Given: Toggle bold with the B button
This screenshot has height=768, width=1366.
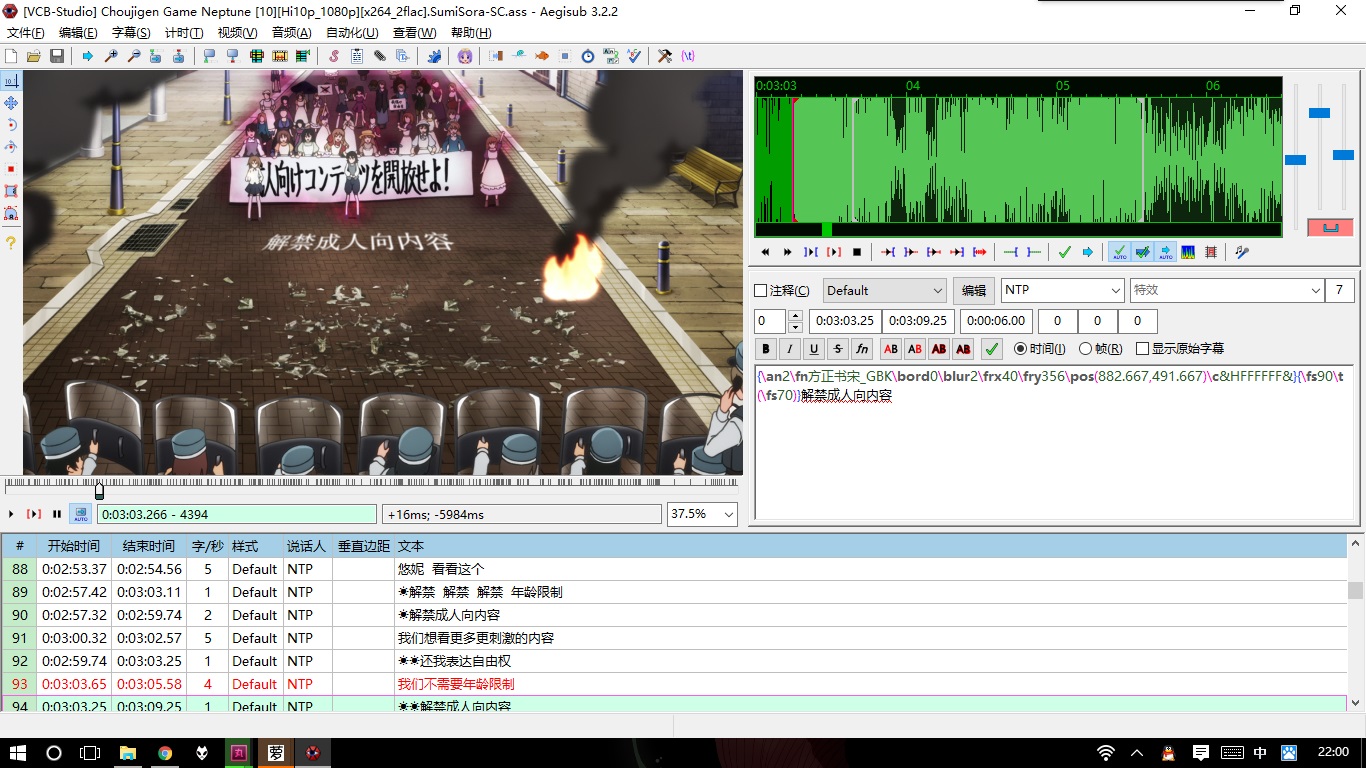Looking at the screenshot, I should 766,349.
